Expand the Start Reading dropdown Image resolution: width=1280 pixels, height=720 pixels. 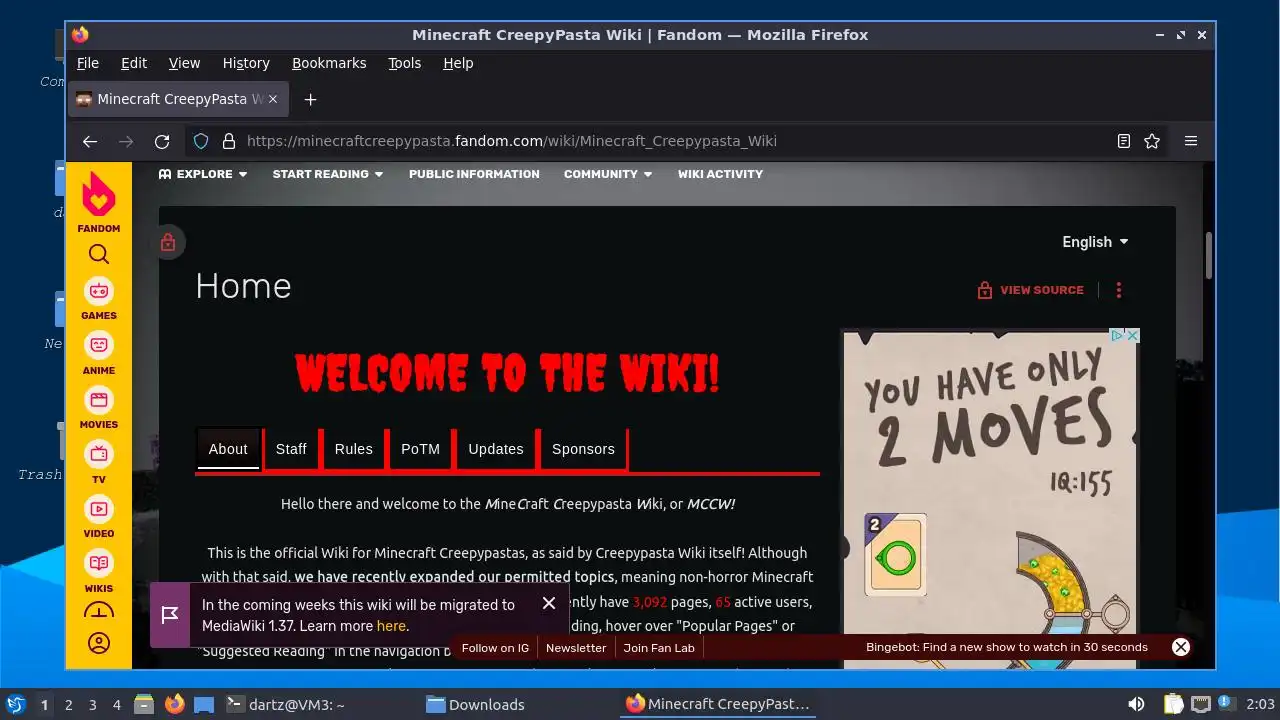coord(328,174)
